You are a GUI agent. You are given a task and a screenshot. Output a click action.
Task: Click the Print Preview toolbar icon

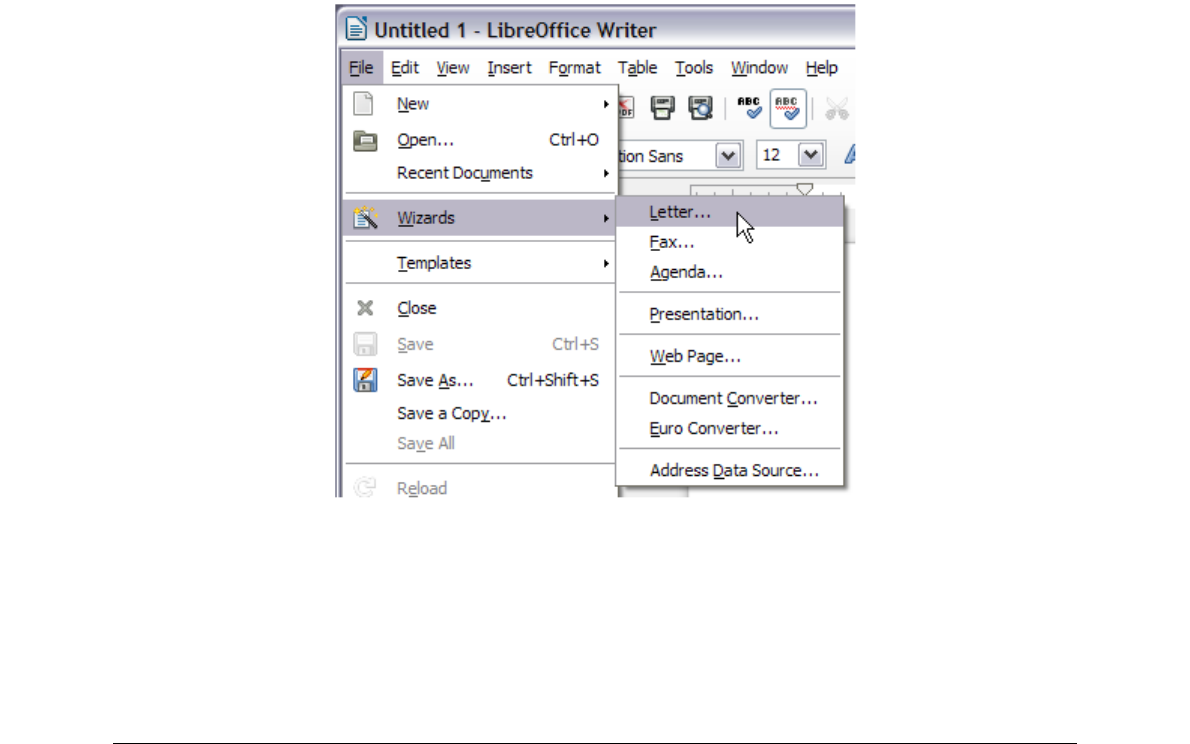click(700, 108)
